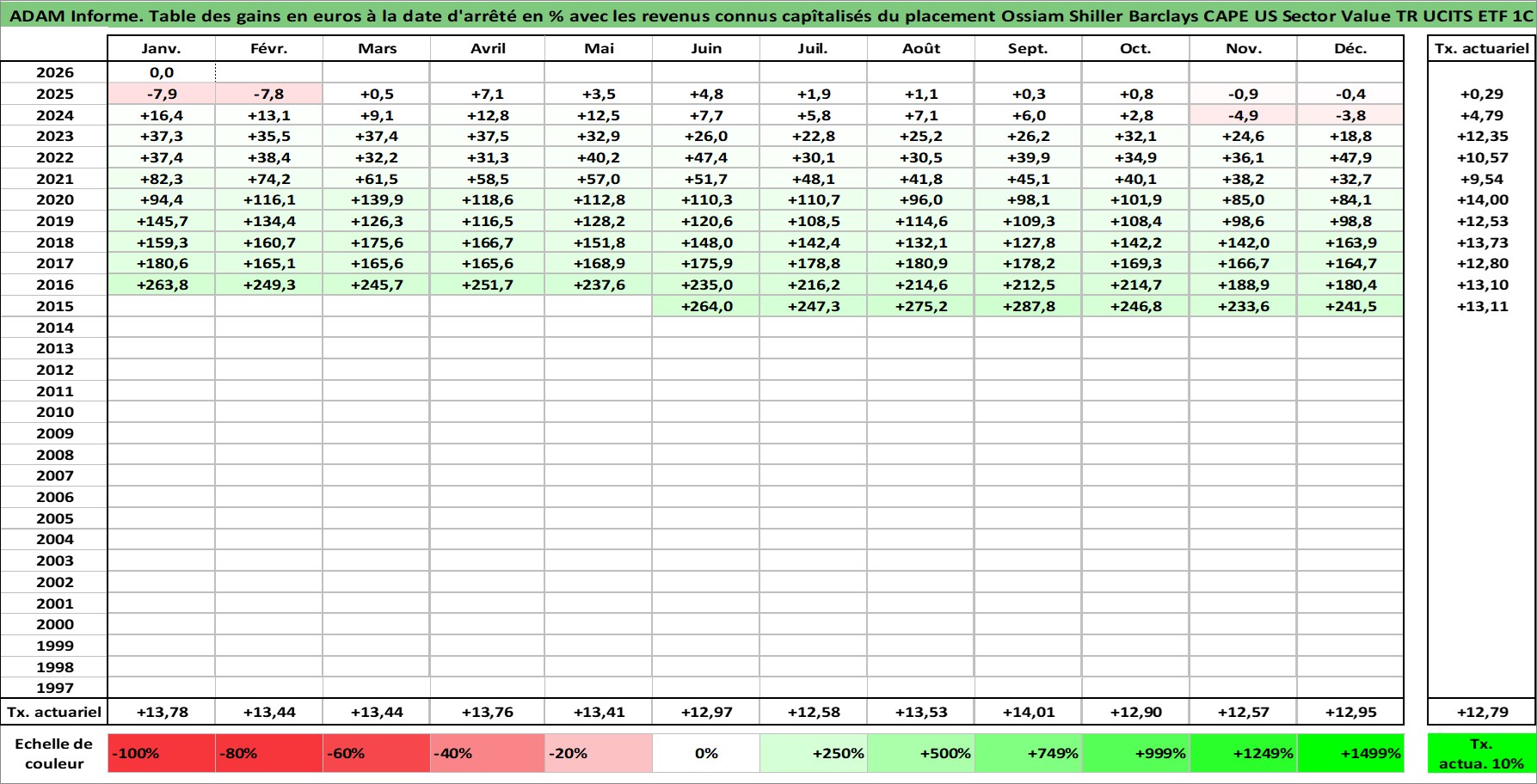This screenshot has height=784, width=1537.
Task: Select the Juin column header
Action: [x=706, y=49]
